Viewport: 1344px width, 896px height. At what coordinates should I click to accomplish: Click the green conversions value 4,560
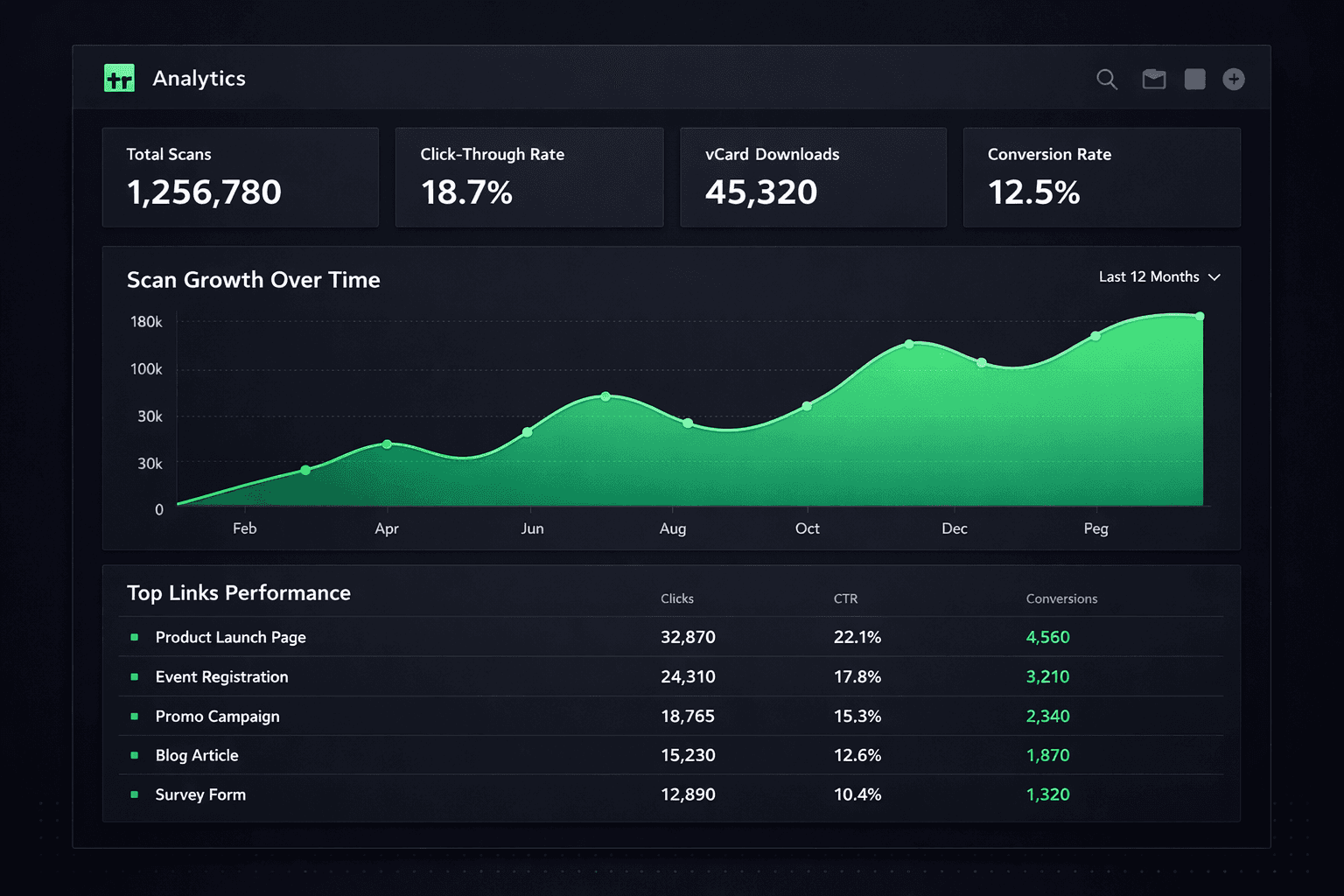pos(1046,638)
